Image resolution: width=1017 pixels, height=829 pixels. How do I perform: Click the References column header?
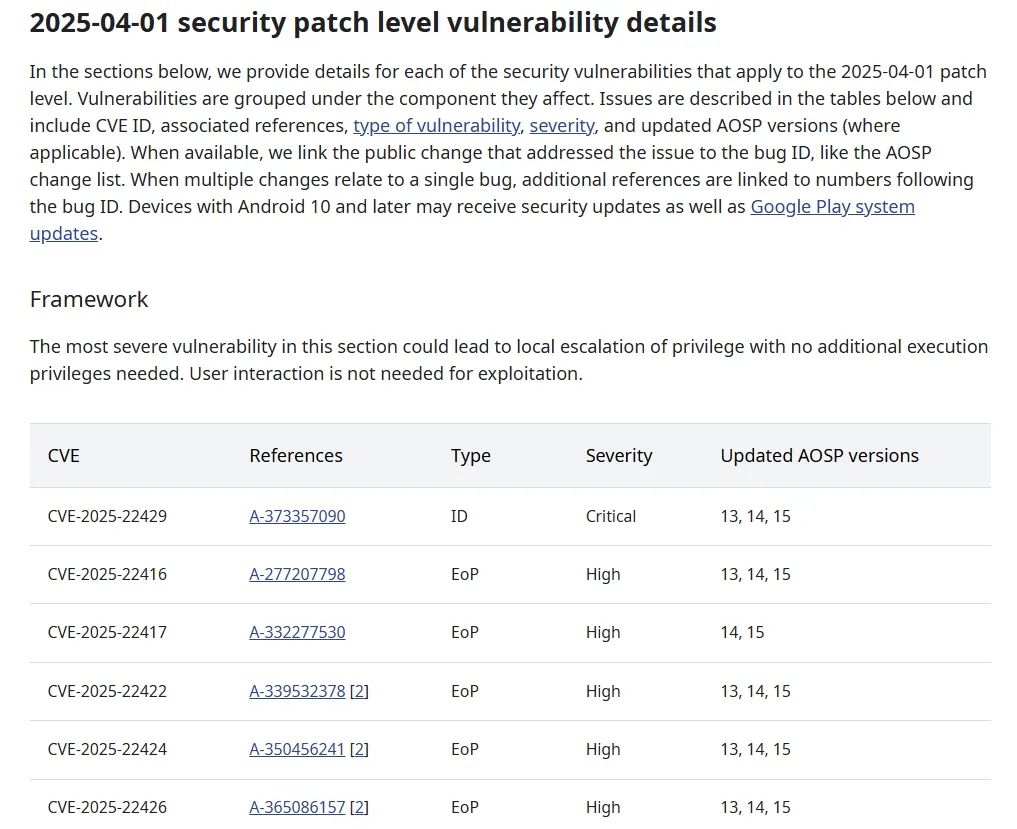[296, 456]
